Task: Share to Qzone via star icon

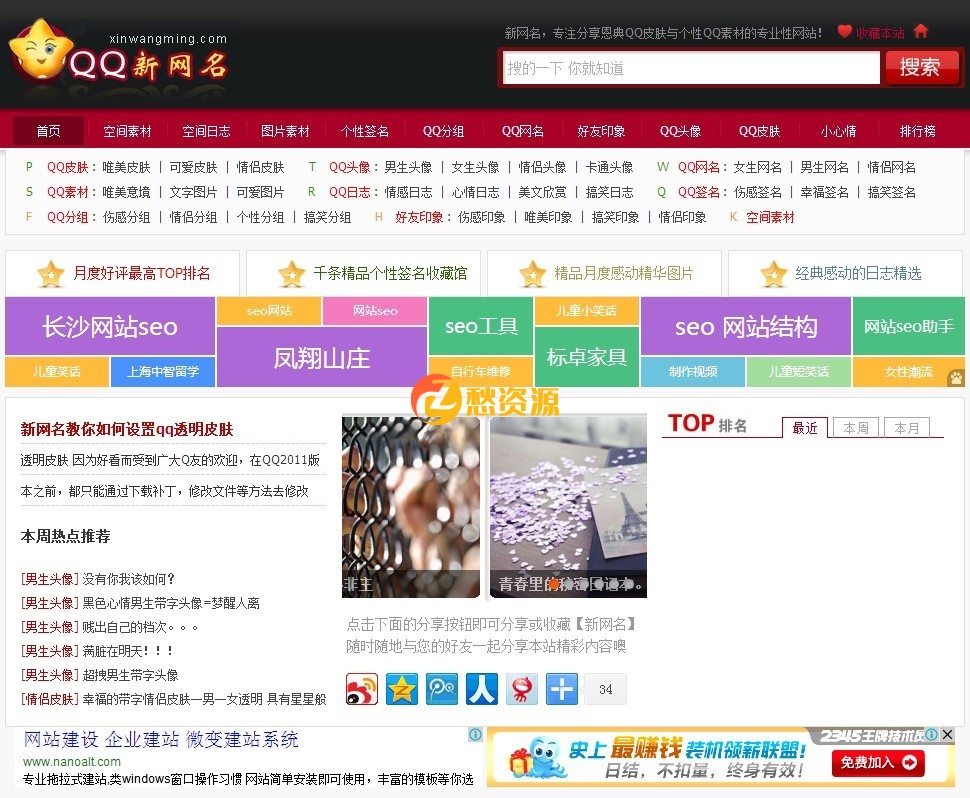Action: 402,689
